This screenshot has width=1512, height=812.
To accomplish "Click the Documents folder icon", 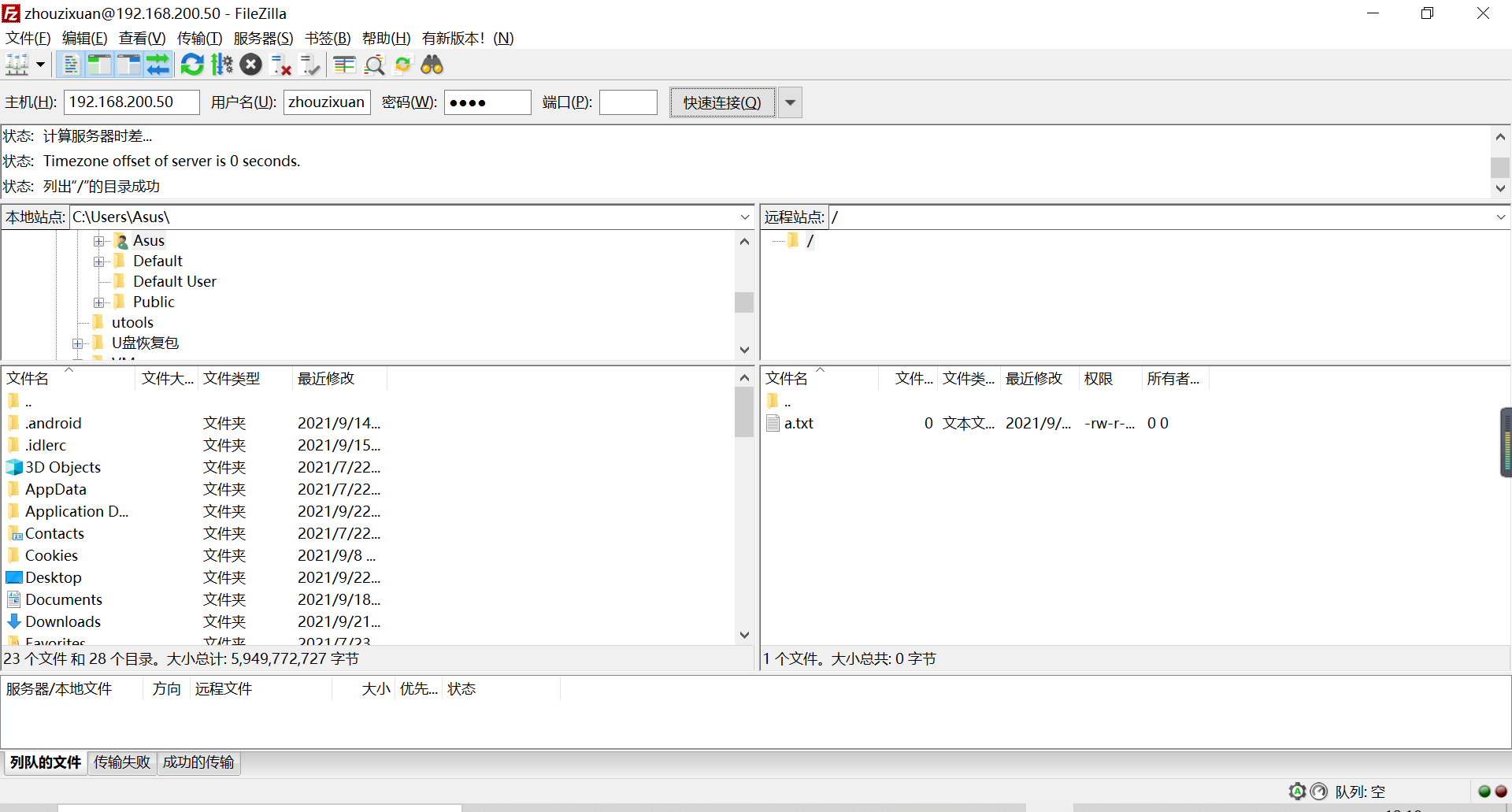I will coord(14,599).
